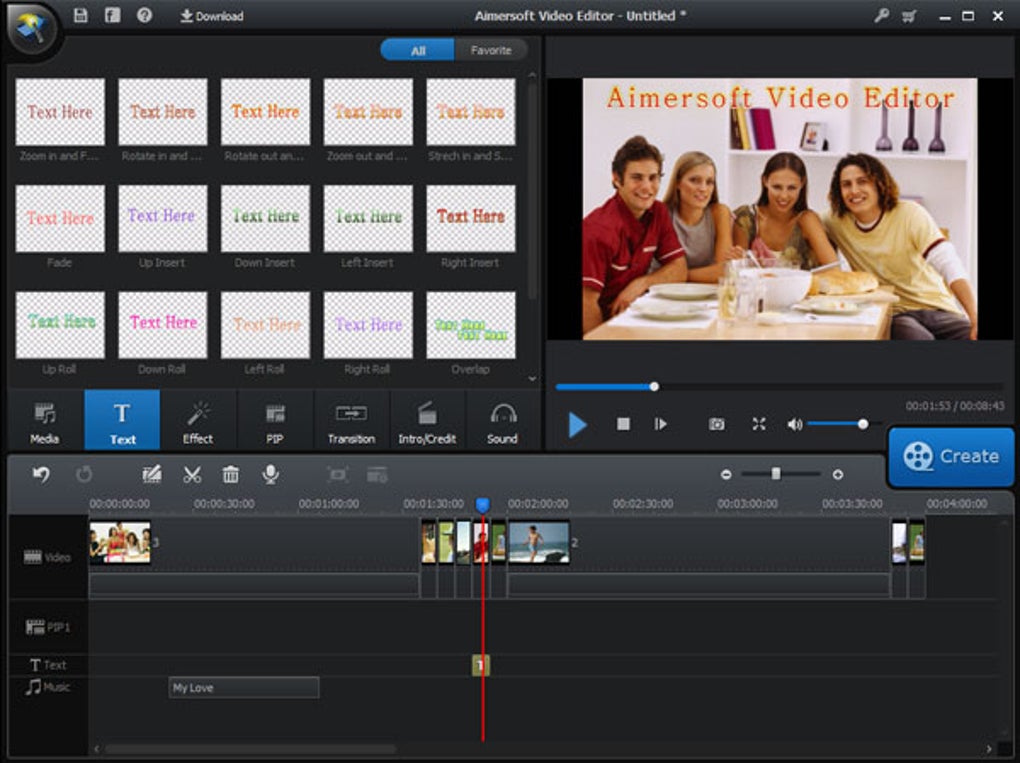Switch to the Favorite filter

pyautogui.click(x=490, y=50)
